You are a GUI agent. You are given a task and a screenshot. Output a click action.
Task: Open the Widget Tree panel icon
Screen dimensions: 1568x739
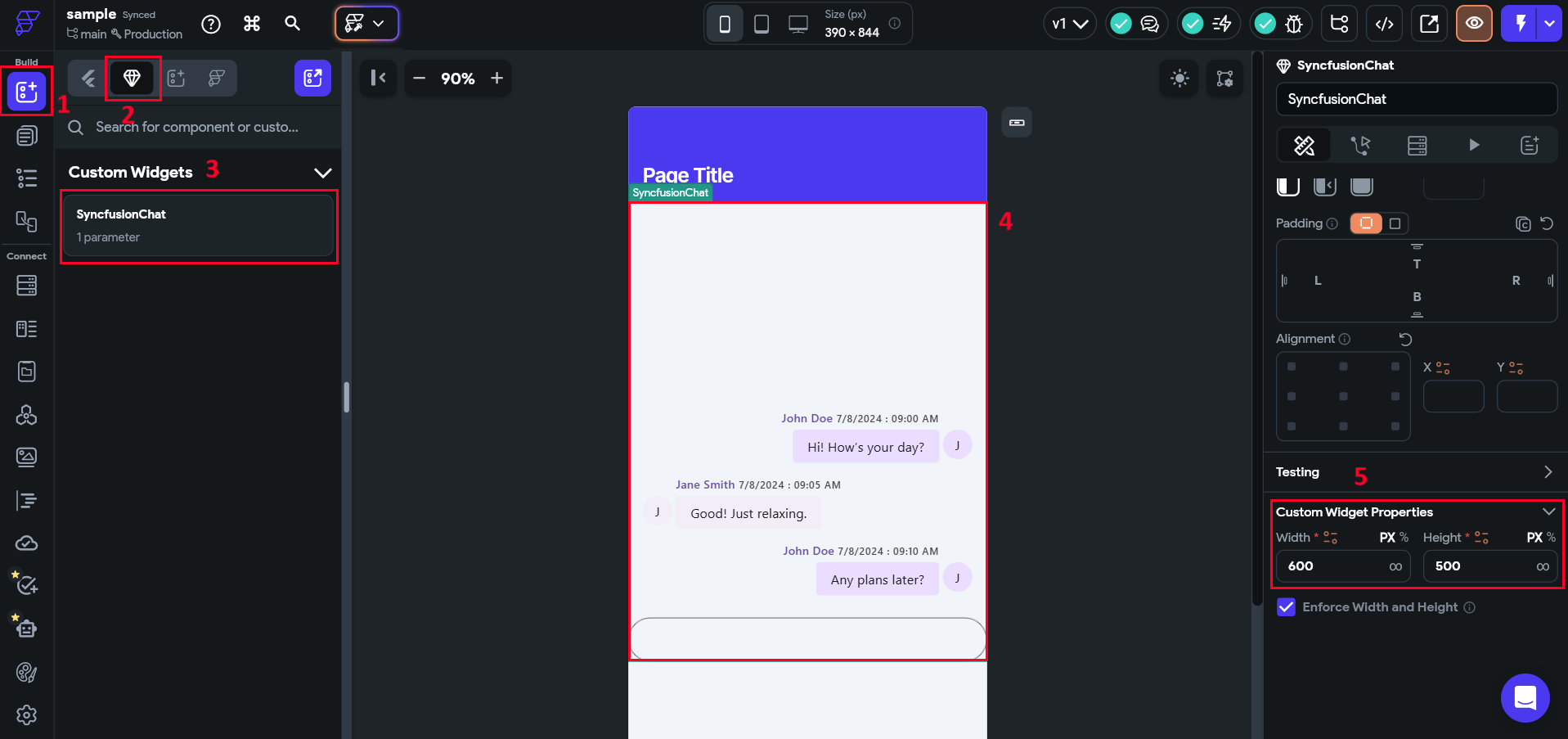point(1339,23)
